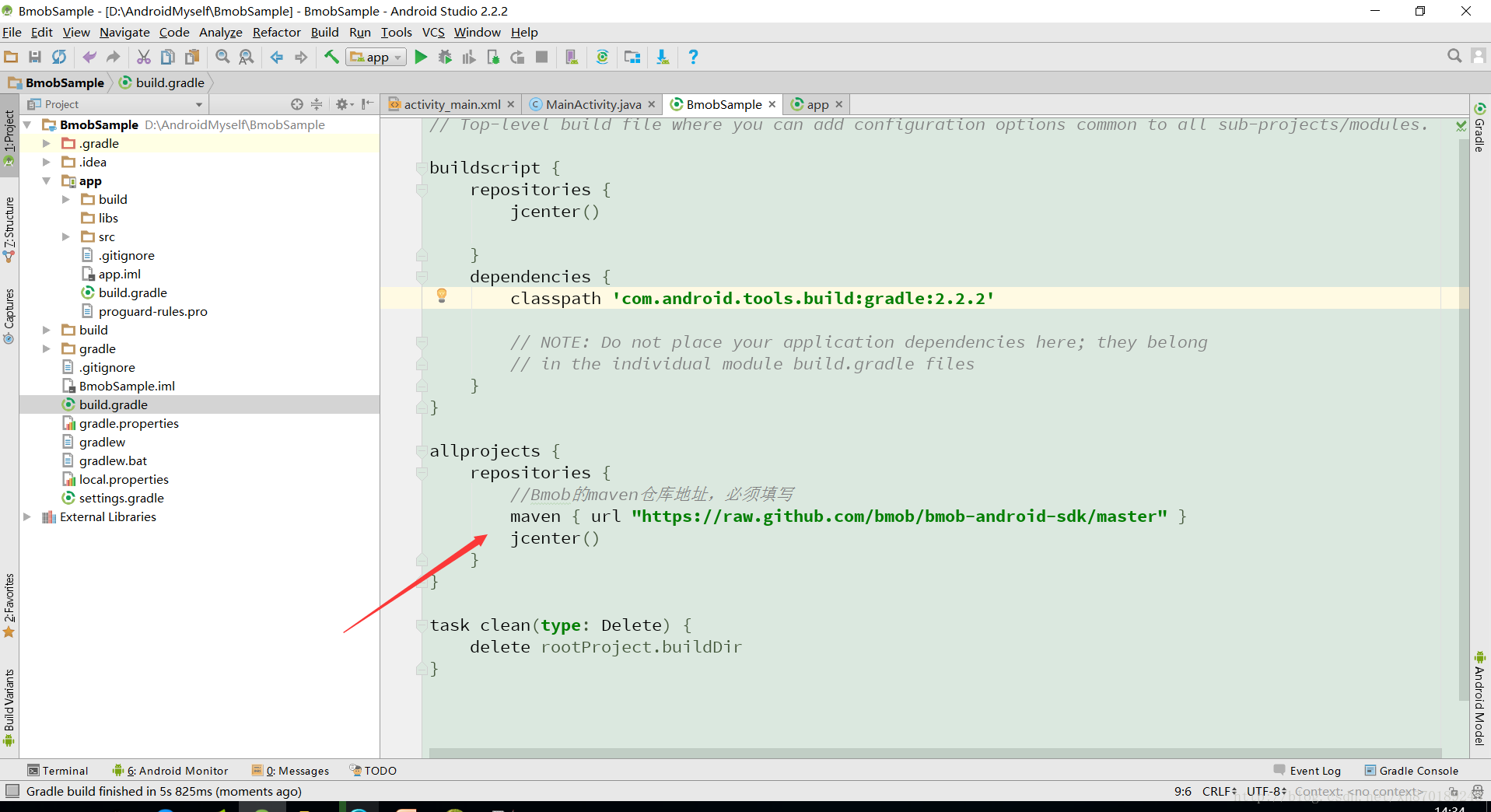Open the Terminal tool window

[58, 771]
